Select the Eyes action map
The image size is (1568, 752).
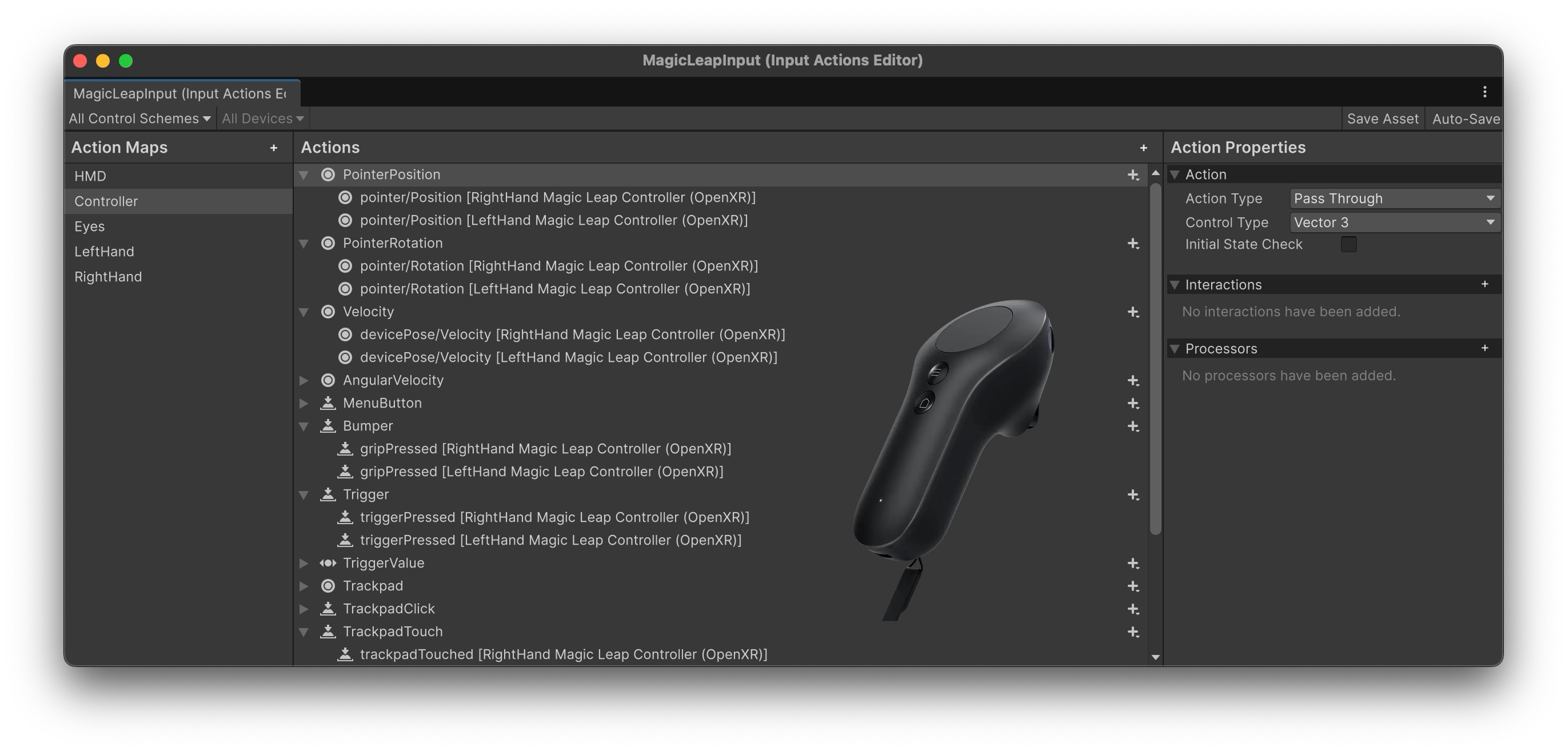point(90,226)
